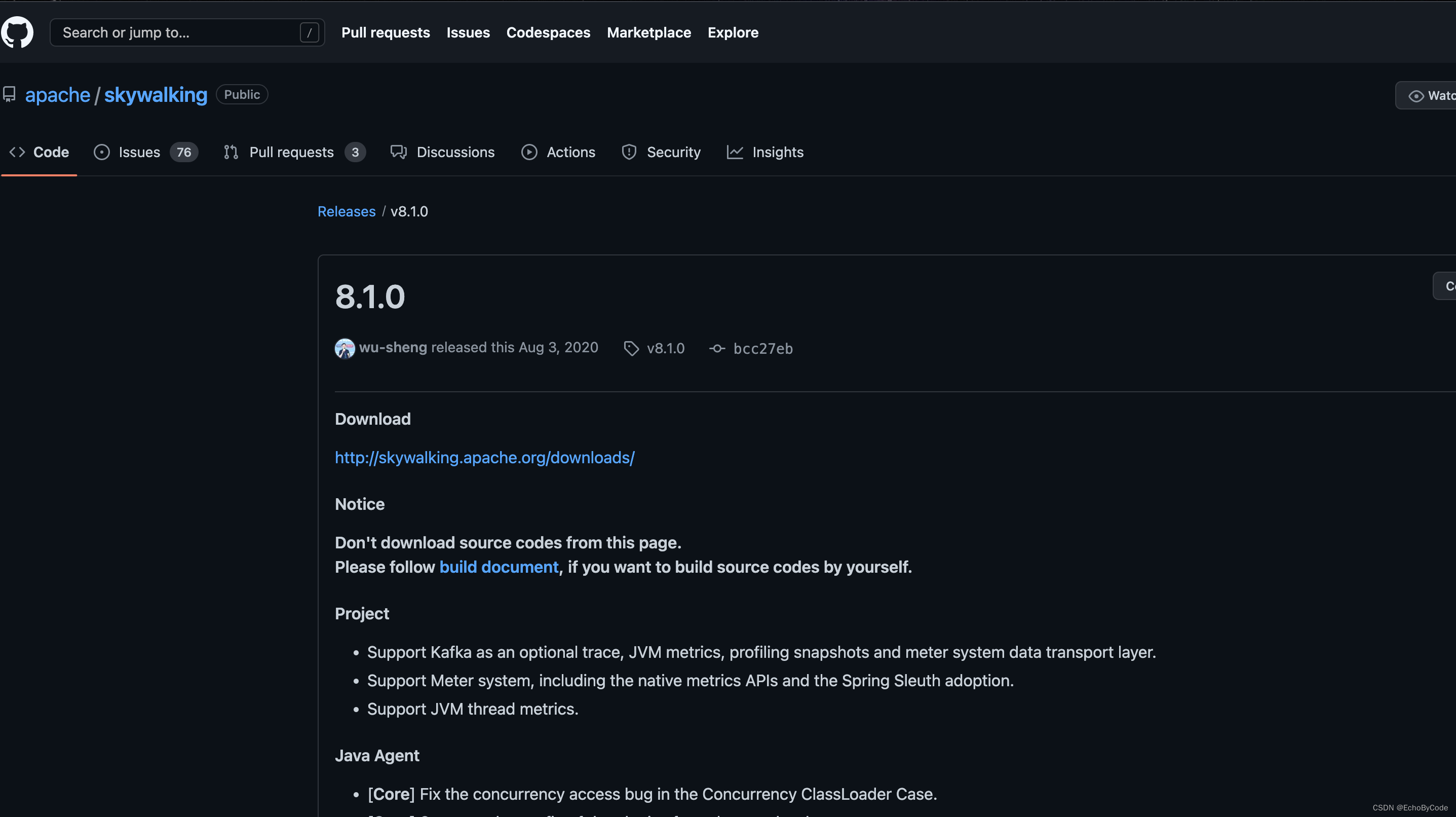This screenshot has height=817, width=1456.
Task: Click the commit icon beside bcc27eb
Action: pos(717,348)
